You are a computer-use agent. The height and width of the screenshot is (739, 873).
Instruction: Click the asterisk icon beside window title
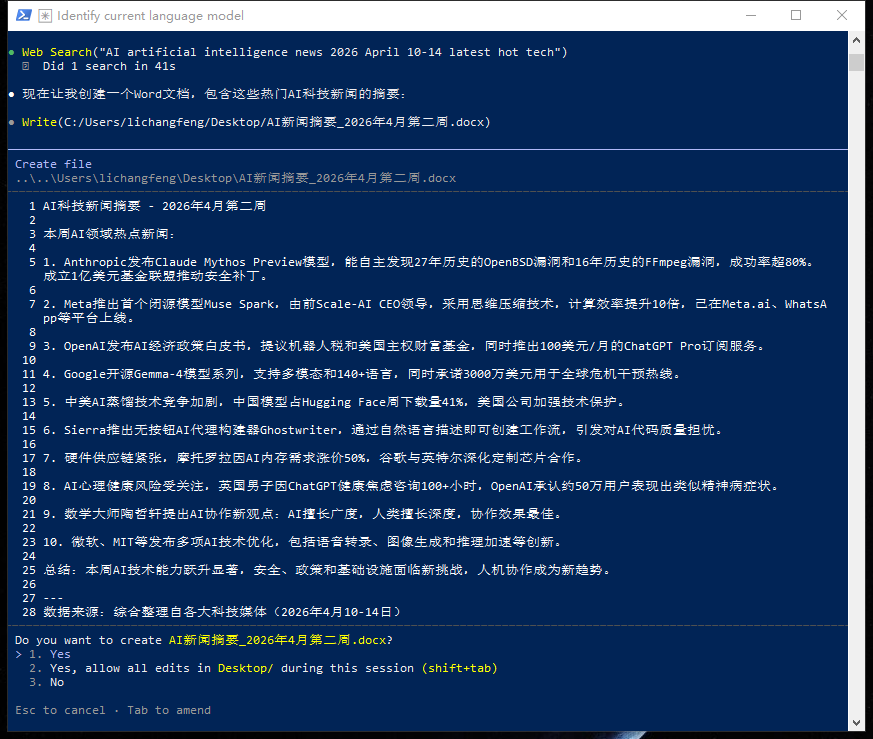[x=45, y=16]
